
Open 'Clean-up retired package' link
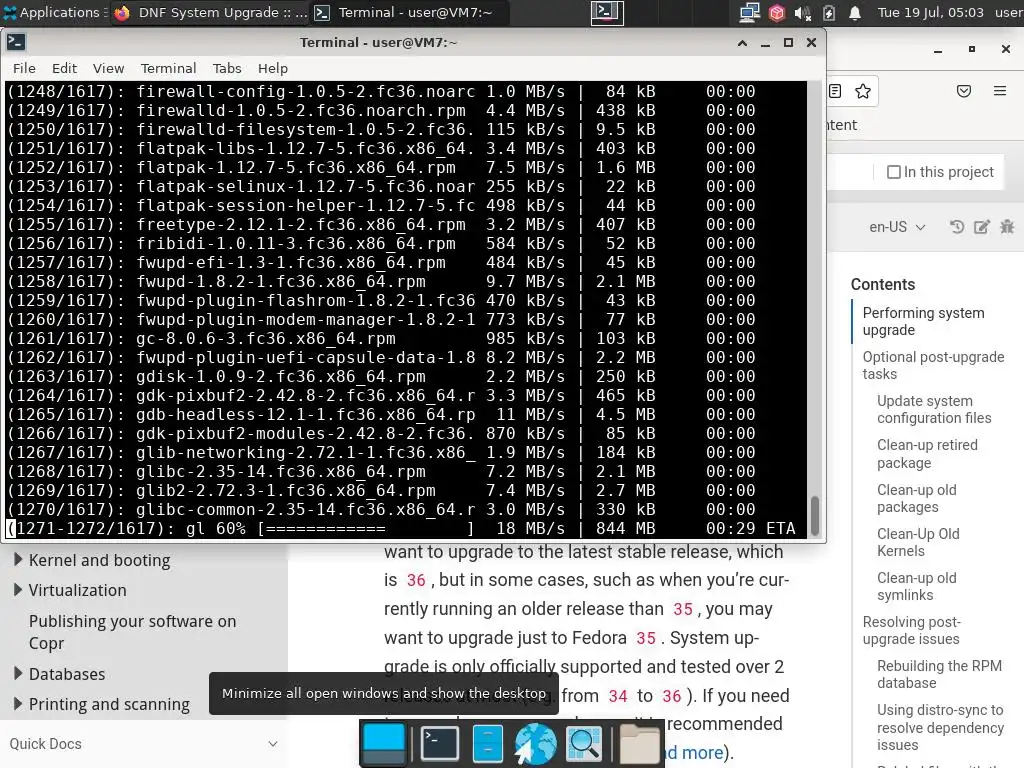[x=927, y=454]
